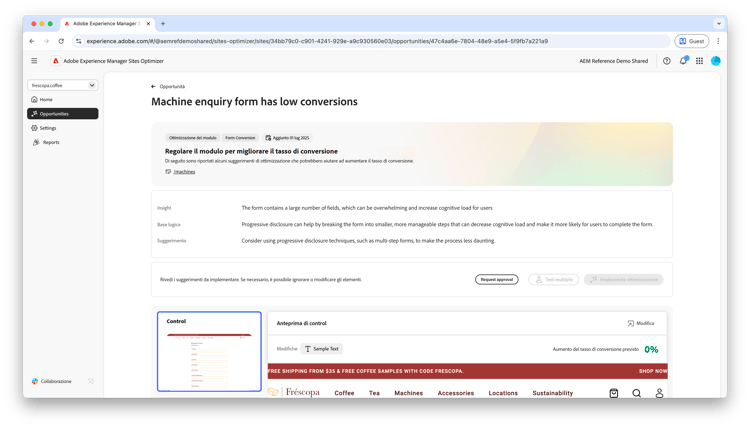Open the help question mark icon
Image resolution: width=750 pixels, height=428 pixels.
click(666, 61)
